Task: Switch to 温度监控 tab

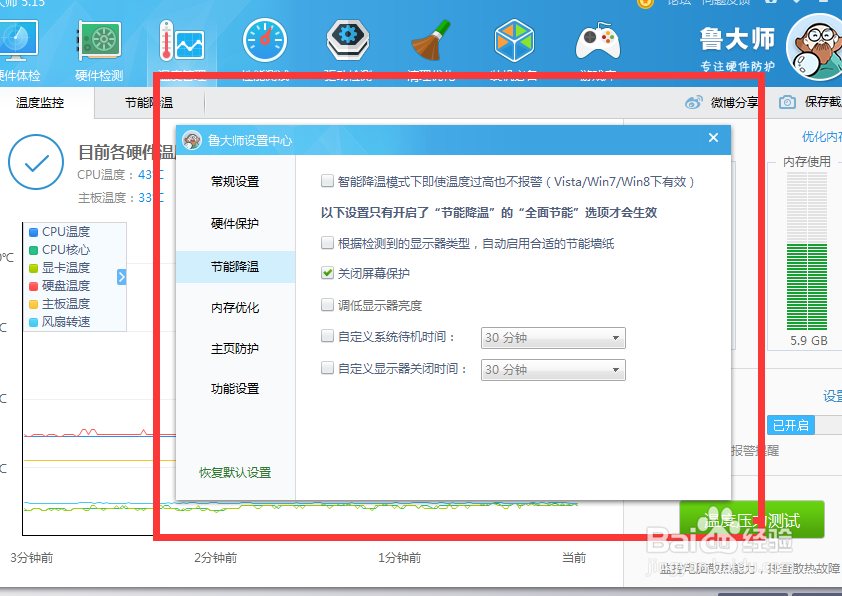Action: click(40, 103)
